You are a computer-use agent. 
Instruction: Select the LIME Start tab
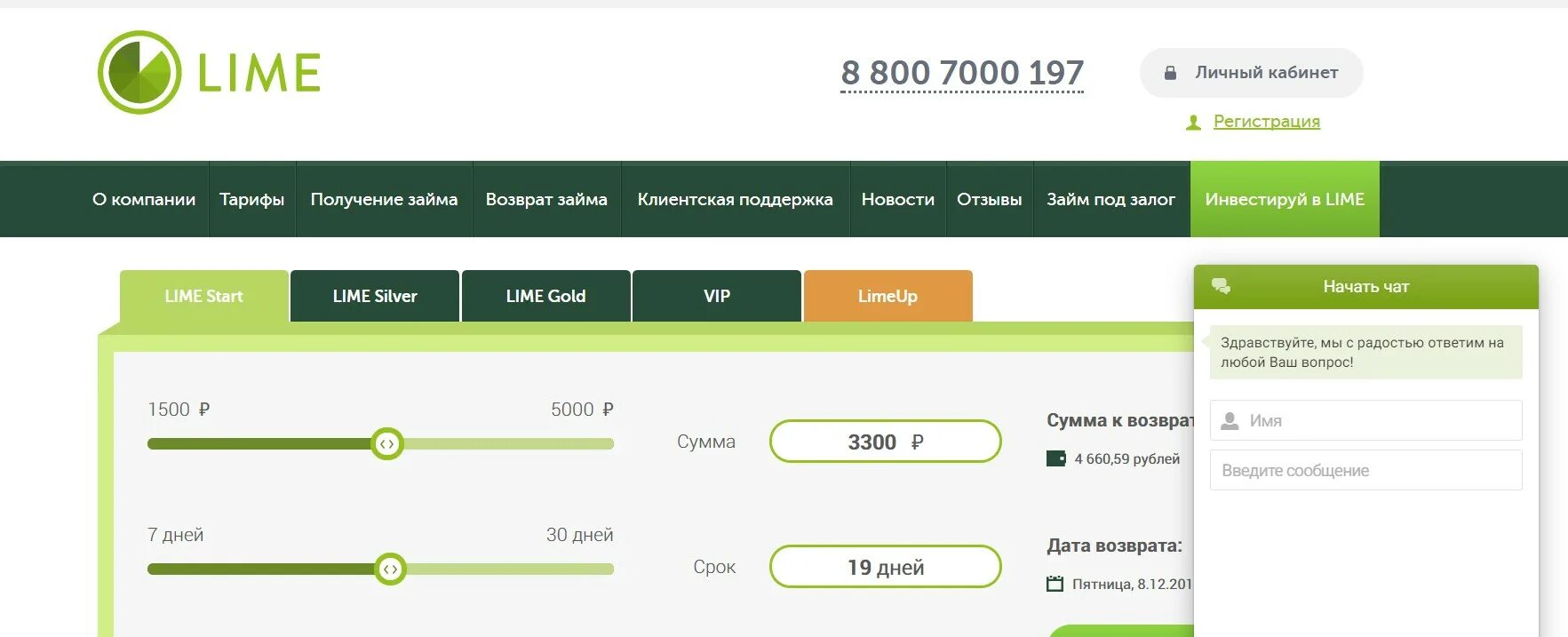click(x=203, y=296)
